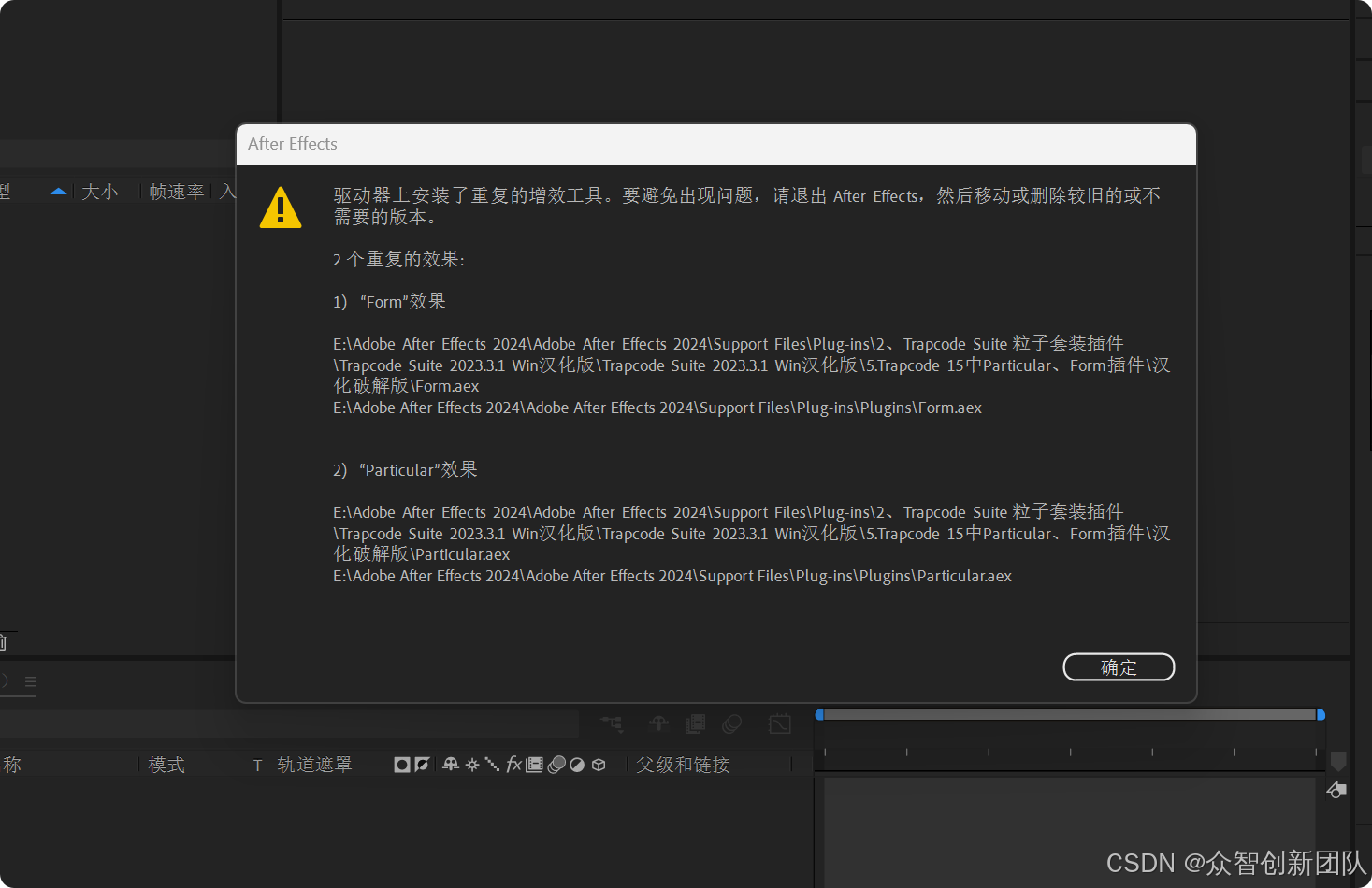
Task: Click the fx effects switch column icon
Action: (x=513, y=765)
